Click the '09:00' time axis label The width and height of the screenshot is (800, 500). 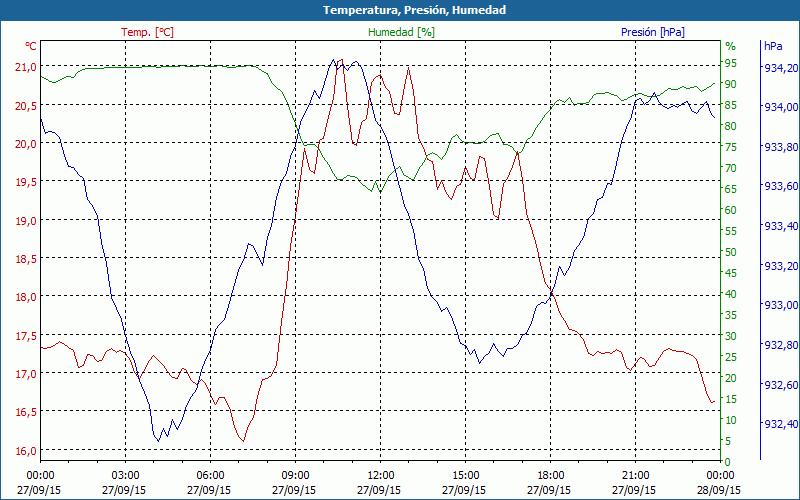(295, 476)
